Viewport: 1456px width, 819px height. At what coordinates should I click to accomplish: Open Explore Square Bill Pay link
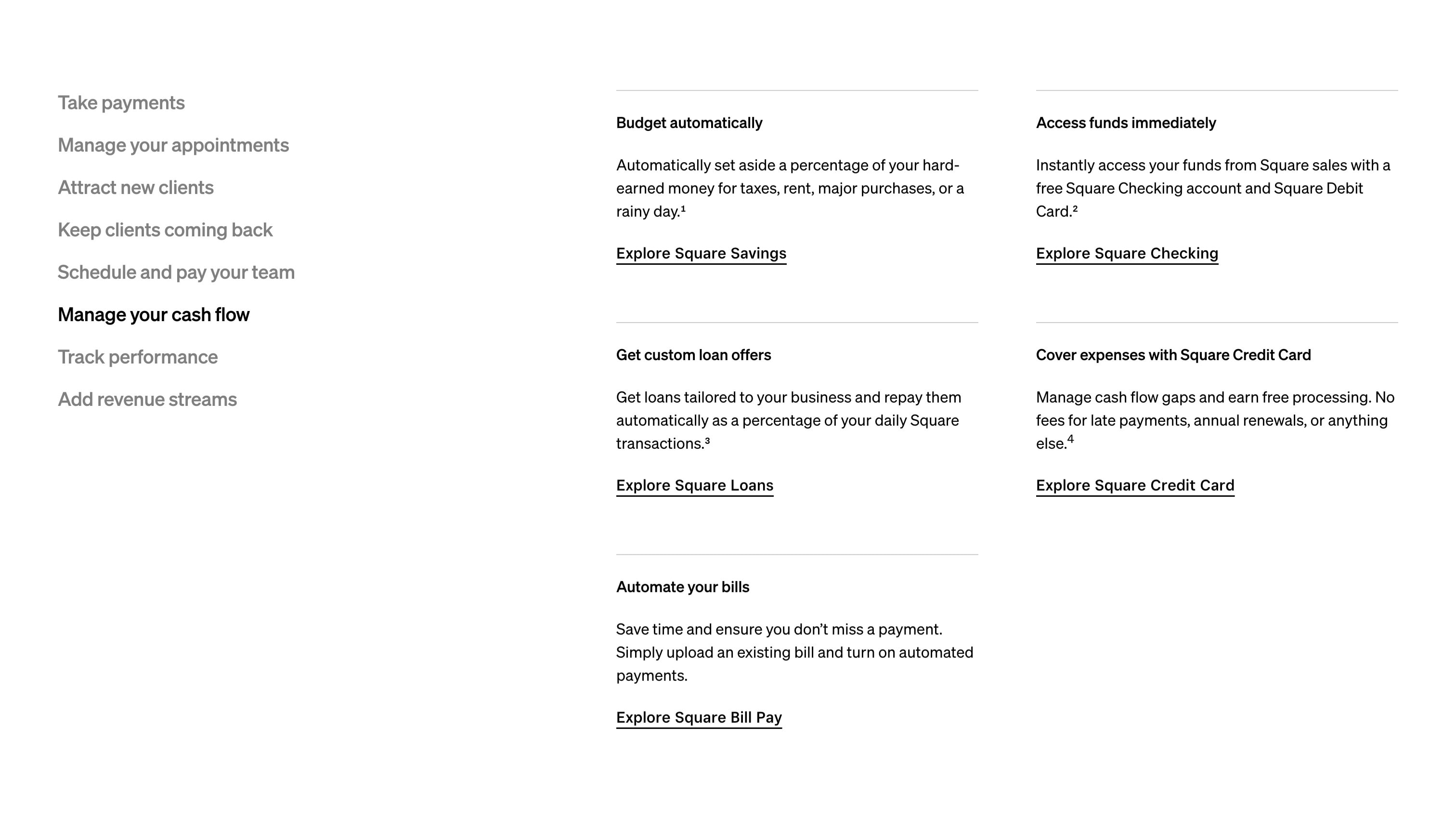699,718
